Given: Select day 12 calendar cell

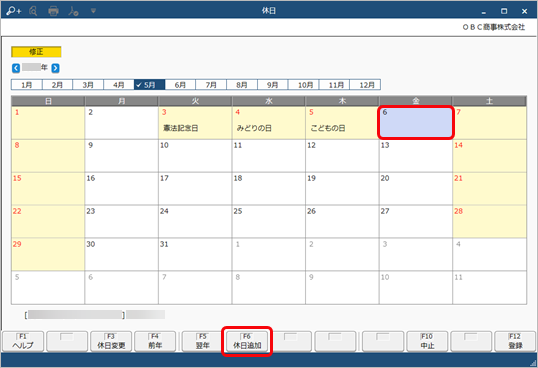Looking at the screenshot, I should point(342,156).
